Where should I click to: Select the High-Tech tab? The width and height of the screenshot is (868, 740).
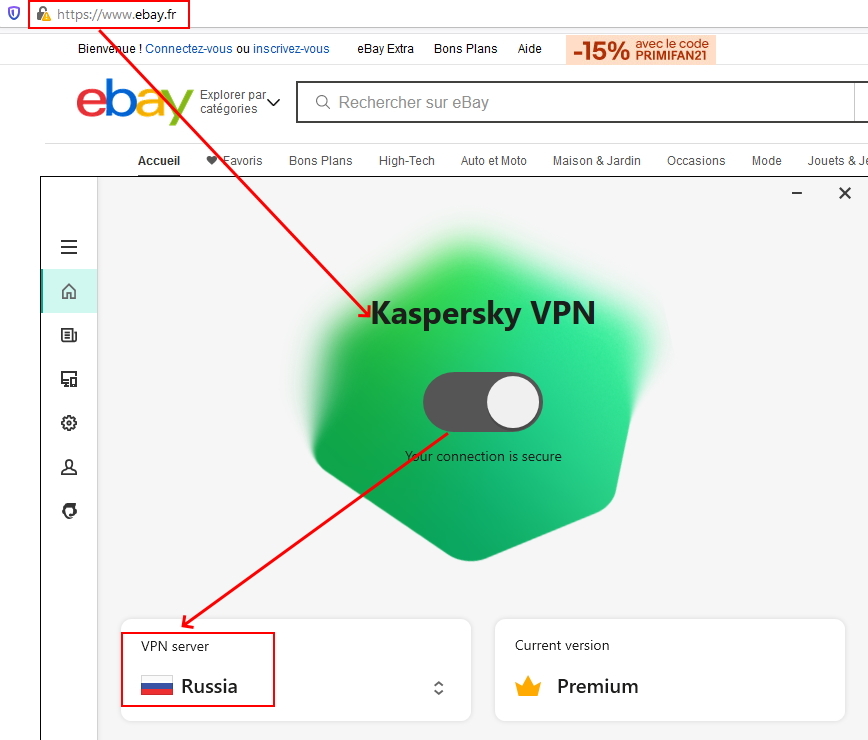tap(406, 161)
